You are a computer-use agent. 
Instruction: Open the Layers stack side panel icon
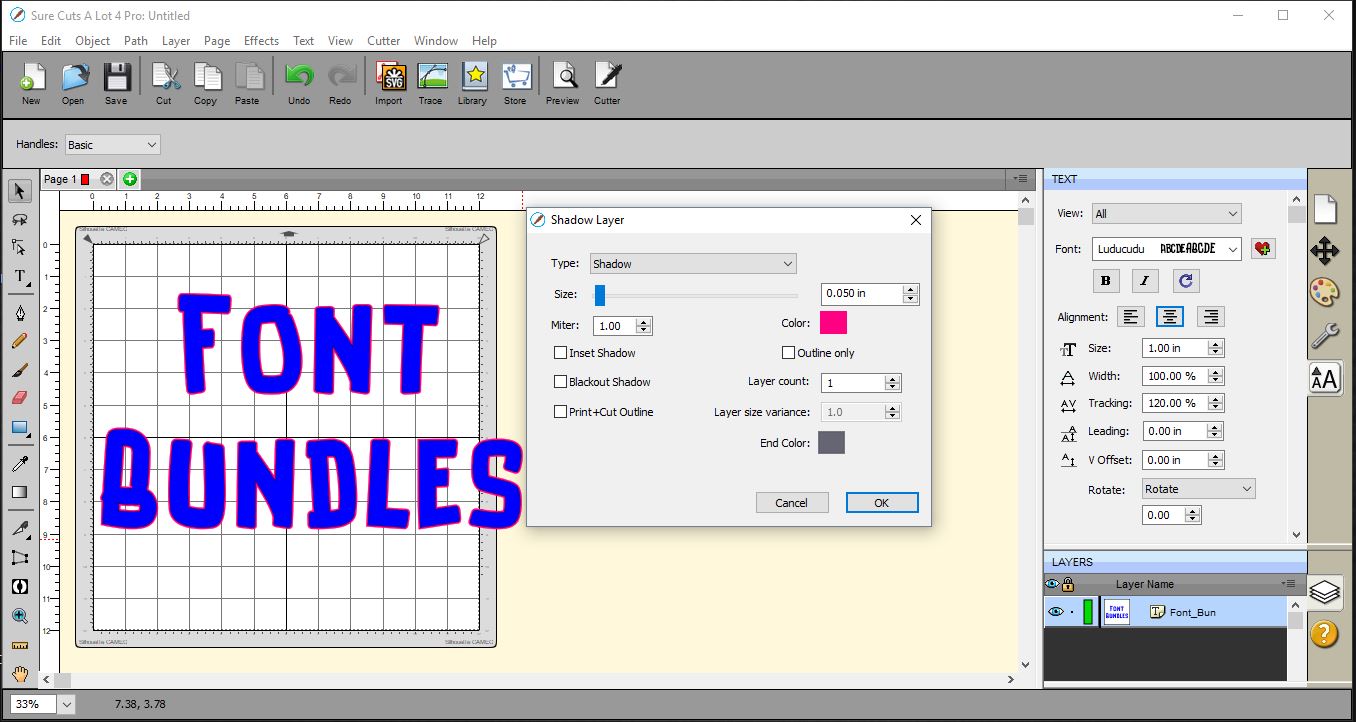[x=1324, y=592]
